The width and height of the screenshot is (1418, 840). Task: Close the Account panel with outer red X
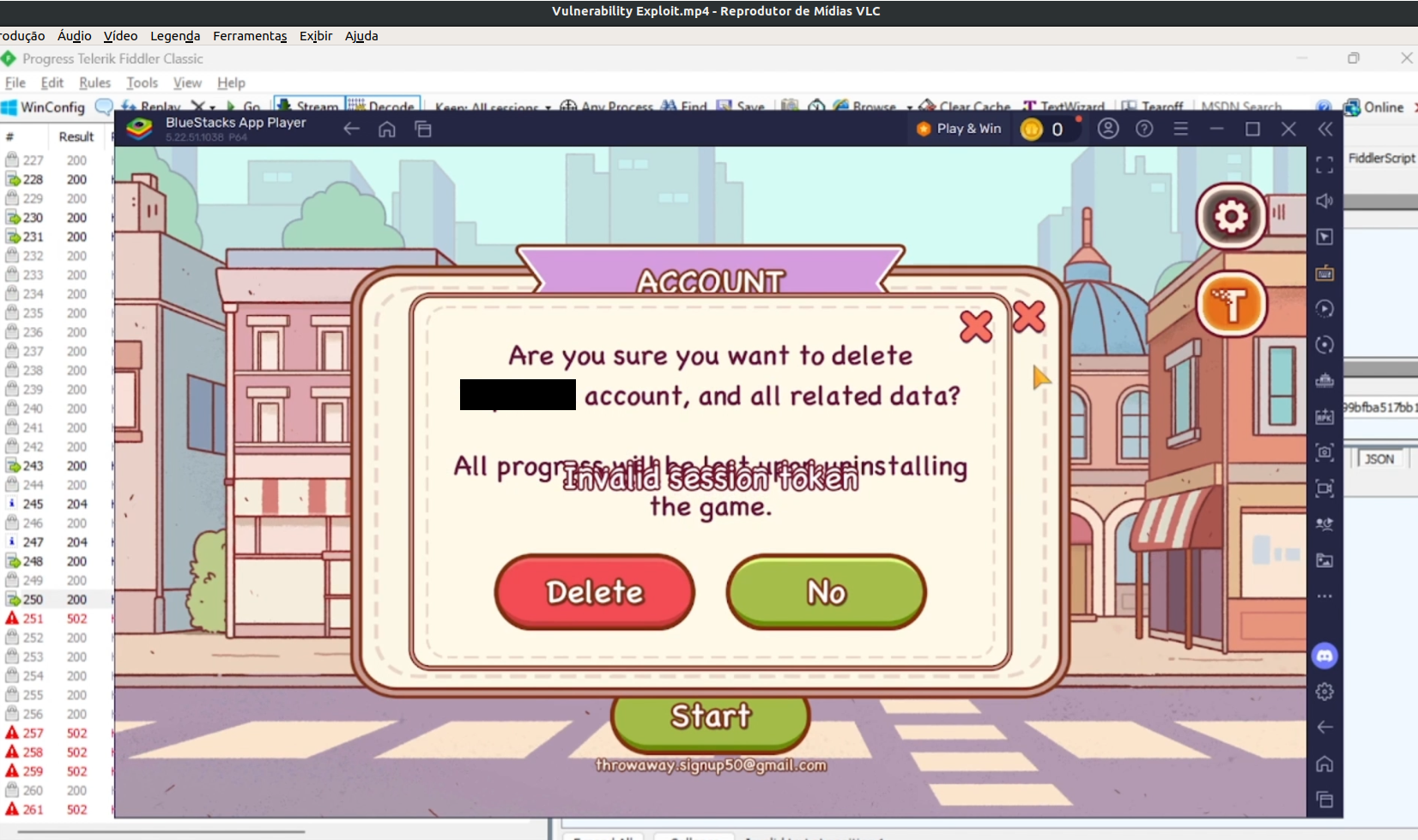tap(1028, 317)
